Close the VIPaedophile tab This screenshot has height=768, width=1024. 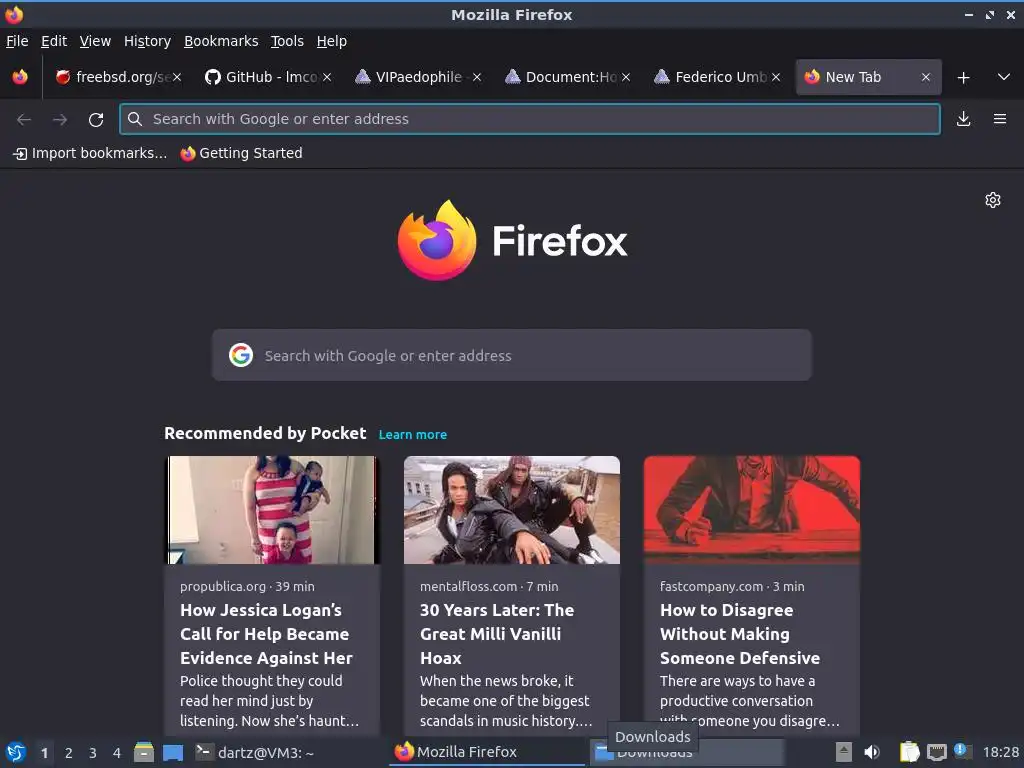point(477,77)
